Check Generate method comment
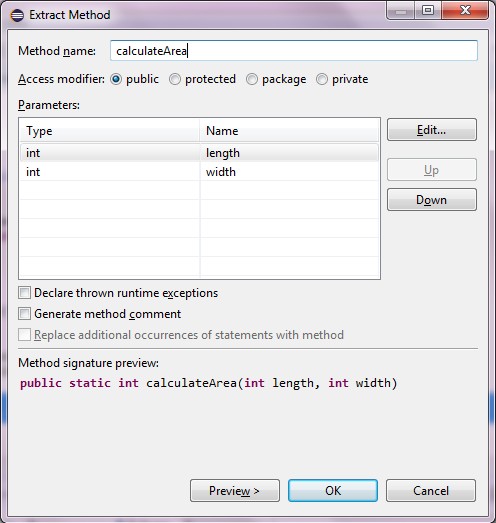 point(24,314)
